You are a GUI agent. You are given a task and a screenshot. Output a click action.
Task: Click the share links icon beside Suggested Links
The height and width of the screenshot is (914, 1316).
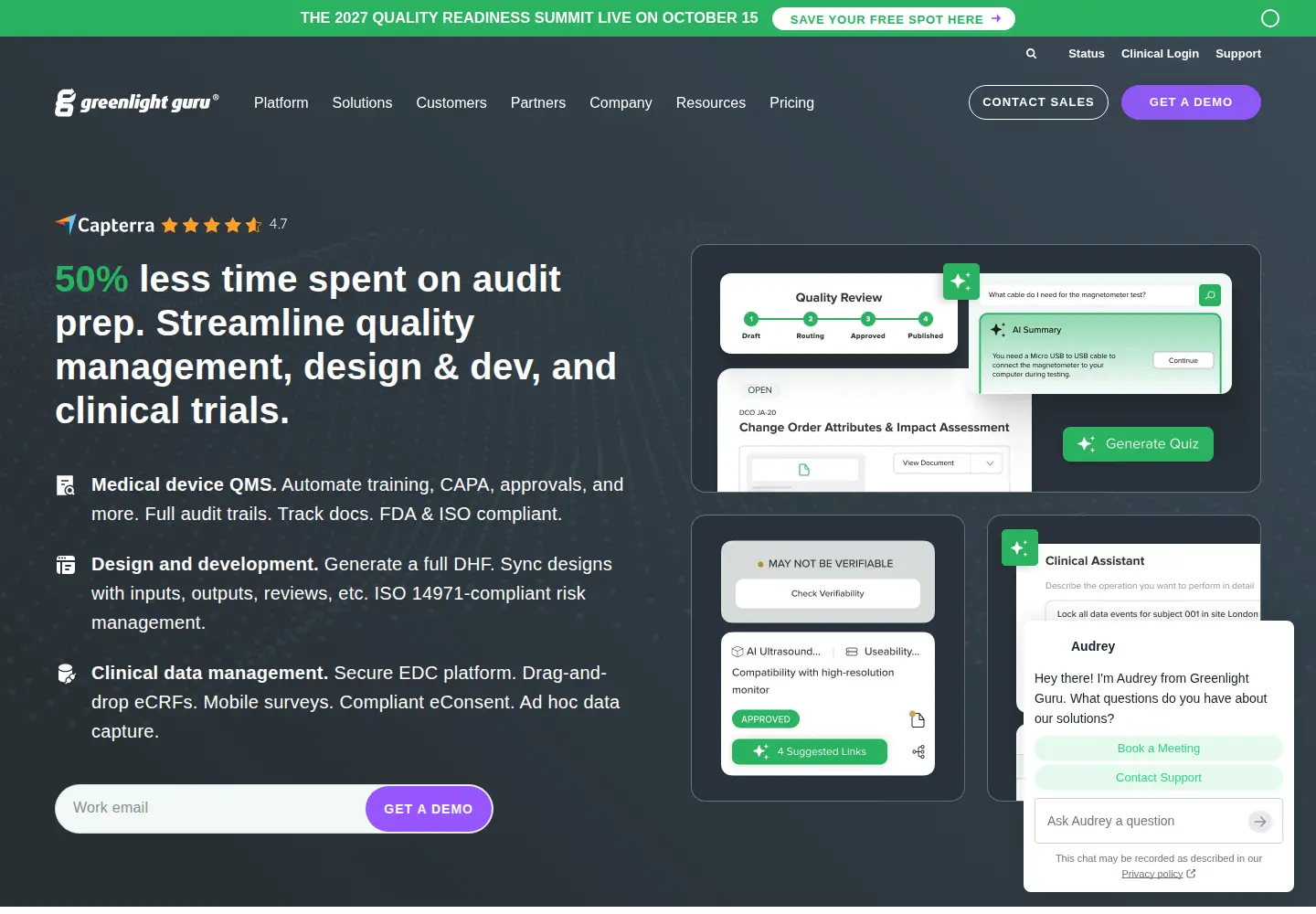click(918, 751)
